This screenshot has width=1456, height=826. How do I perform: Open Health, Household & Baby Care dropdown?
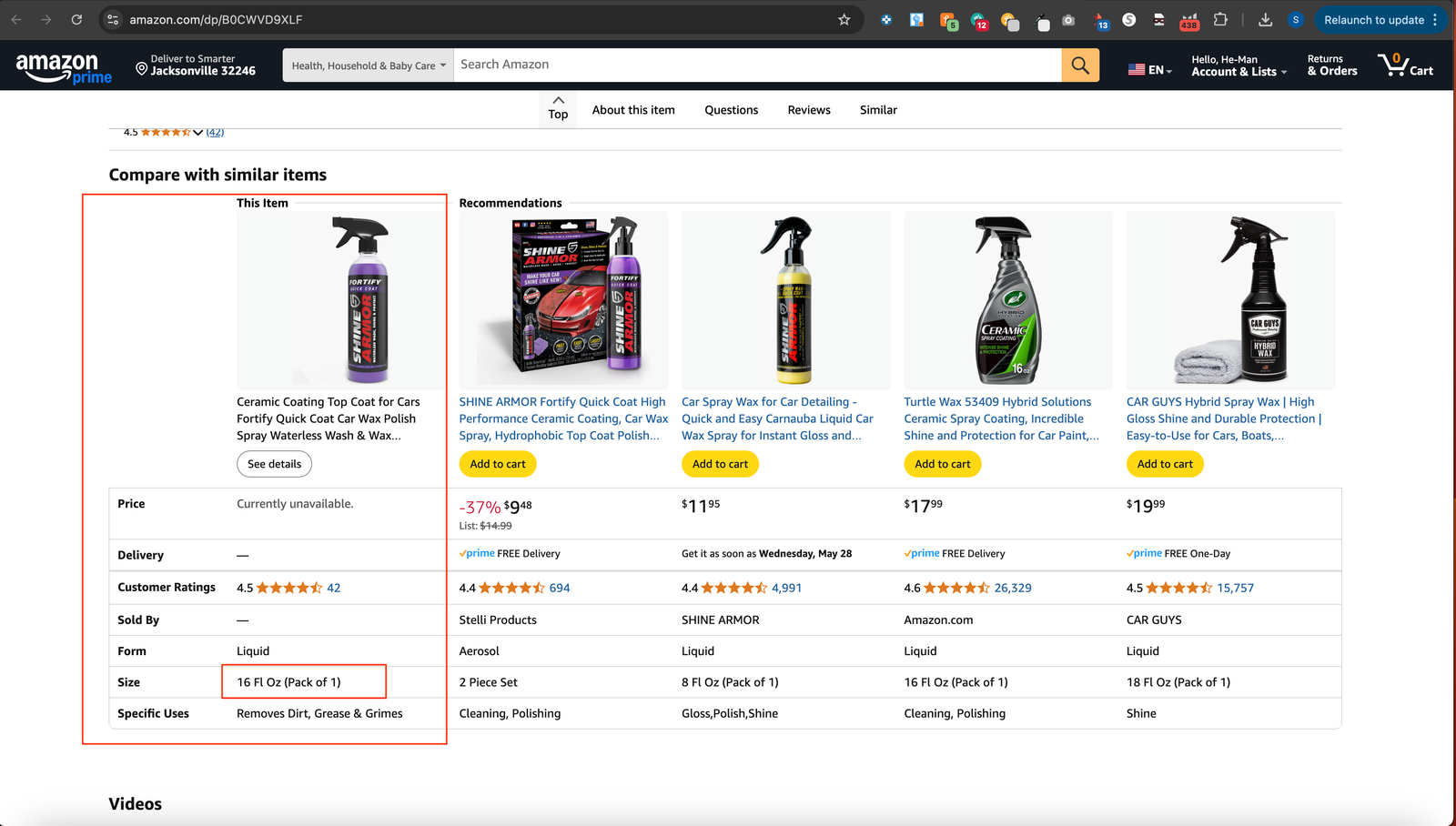pyautogui.click(x=369, y=65)
